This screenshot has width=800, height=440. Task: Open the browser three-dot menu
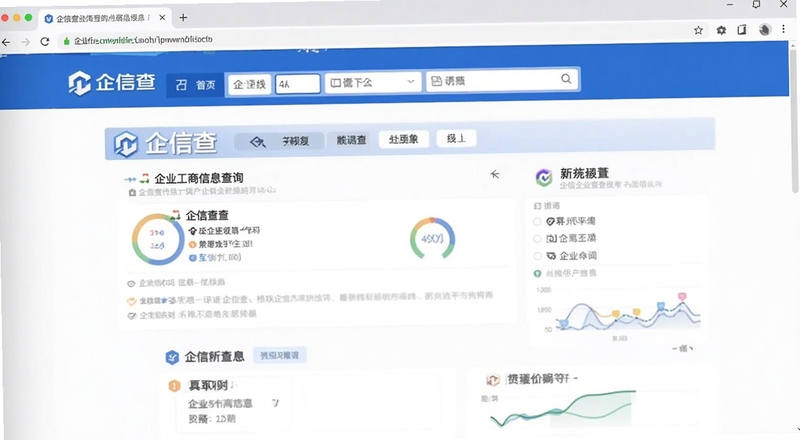coord(784,29)
